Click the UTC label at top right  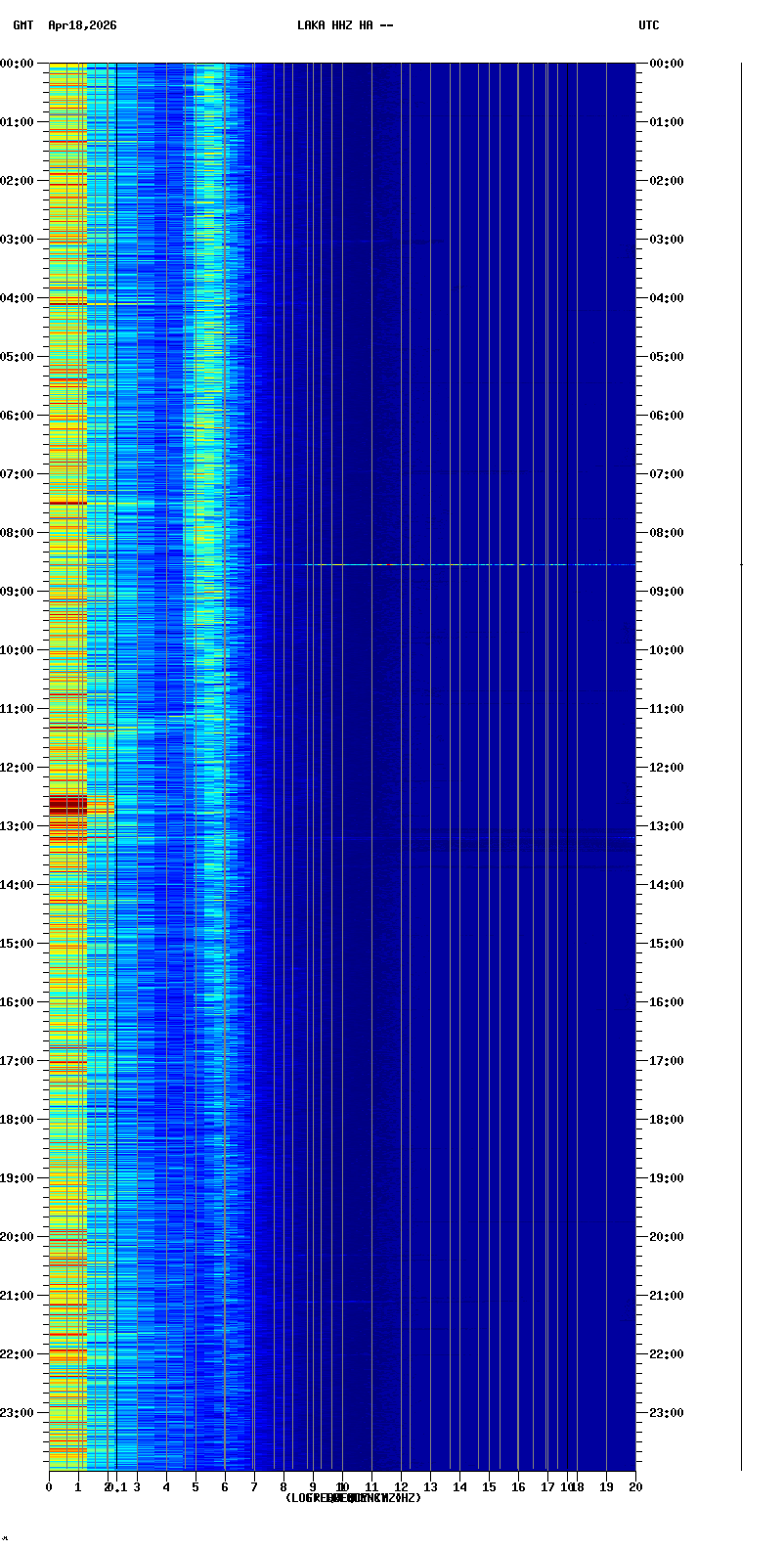(648, 25)
